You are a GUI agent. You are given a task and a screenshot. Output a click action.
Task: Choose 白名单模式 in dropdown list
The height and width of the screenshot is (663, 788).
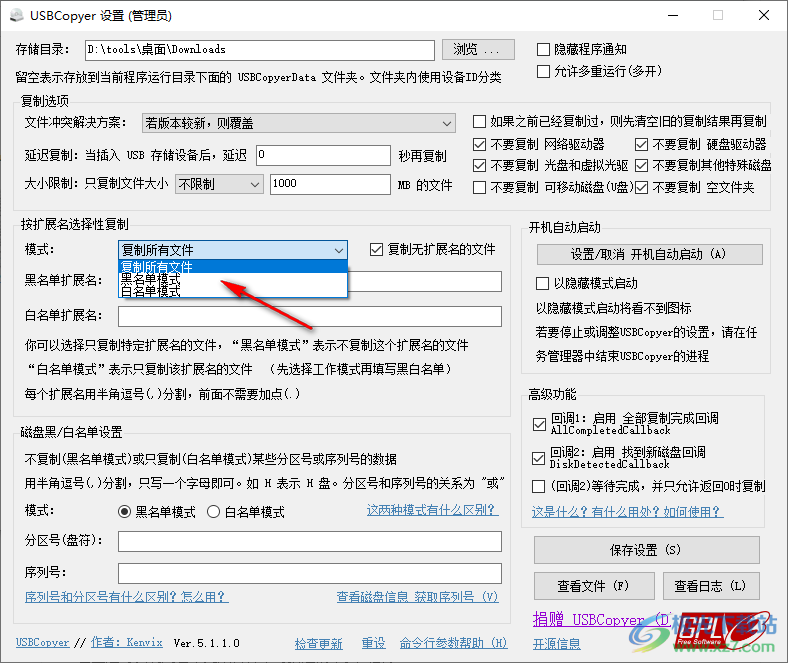click(233, 291)
